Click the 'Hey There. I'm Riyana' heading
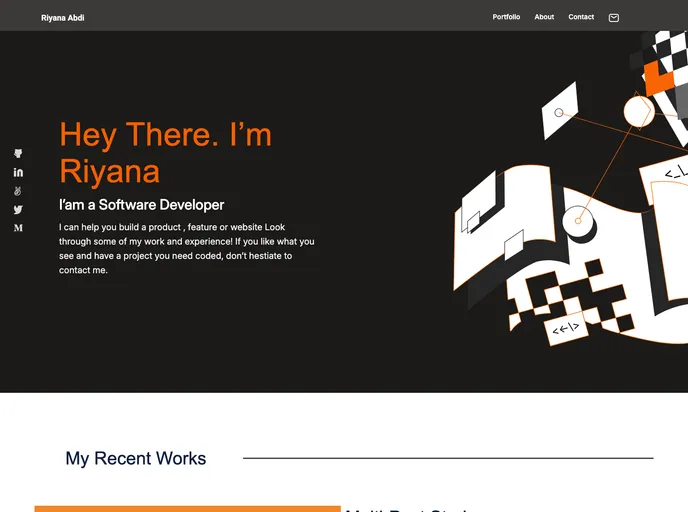Screen dimensions: 688x512 pyautogui.click(x=165, y=152)
